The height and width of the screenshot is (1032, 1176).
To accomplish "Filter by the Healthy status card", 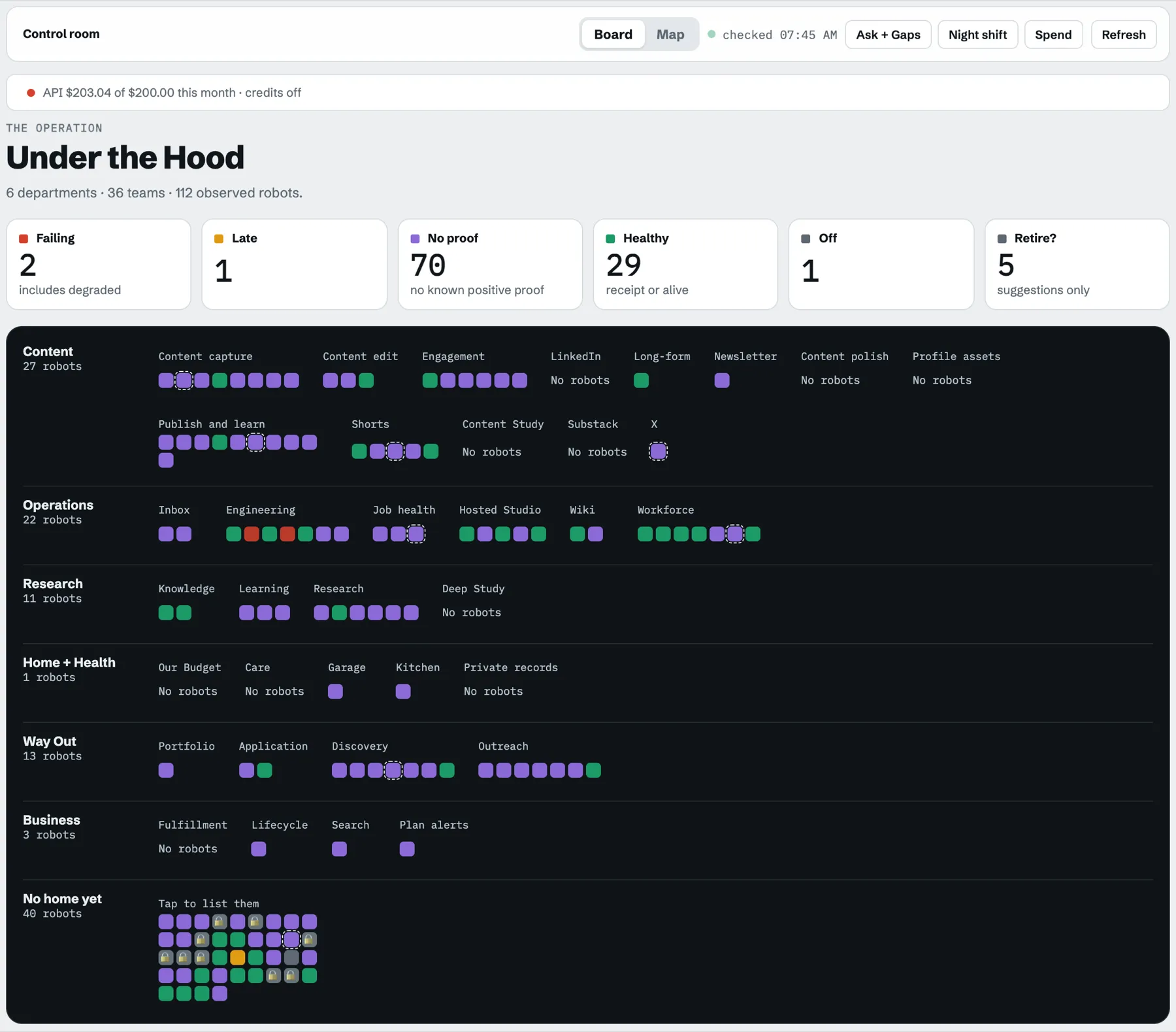I will [685, 264].
